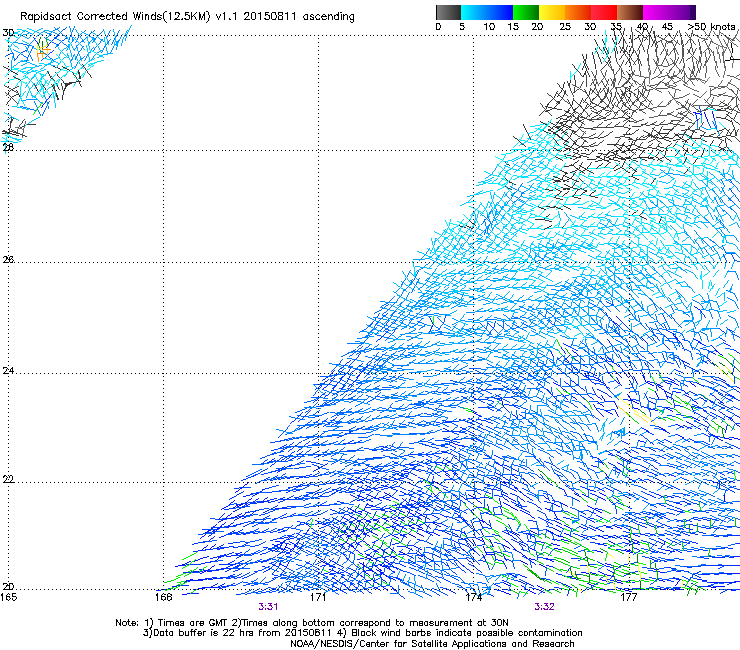This screenshot has height=650, width=740.
Task: Click the yellow 20-25 knots color segment
Action: click(552, 12)
